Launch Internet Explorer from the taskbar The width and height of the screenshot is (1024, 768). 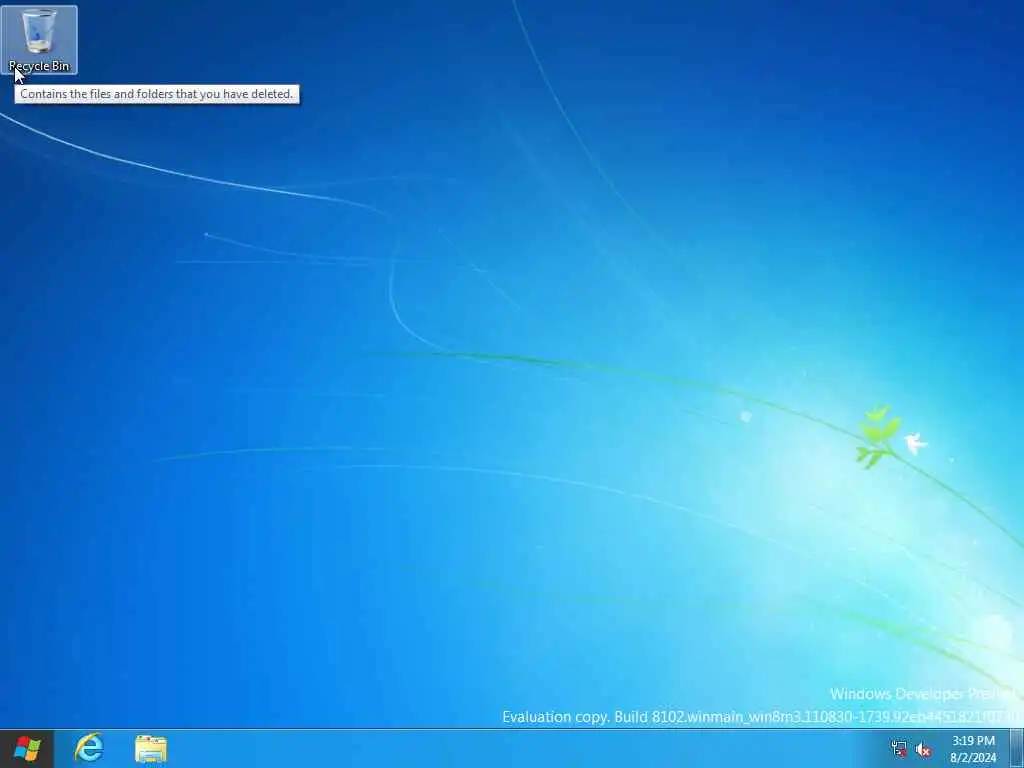click(89, 748)
